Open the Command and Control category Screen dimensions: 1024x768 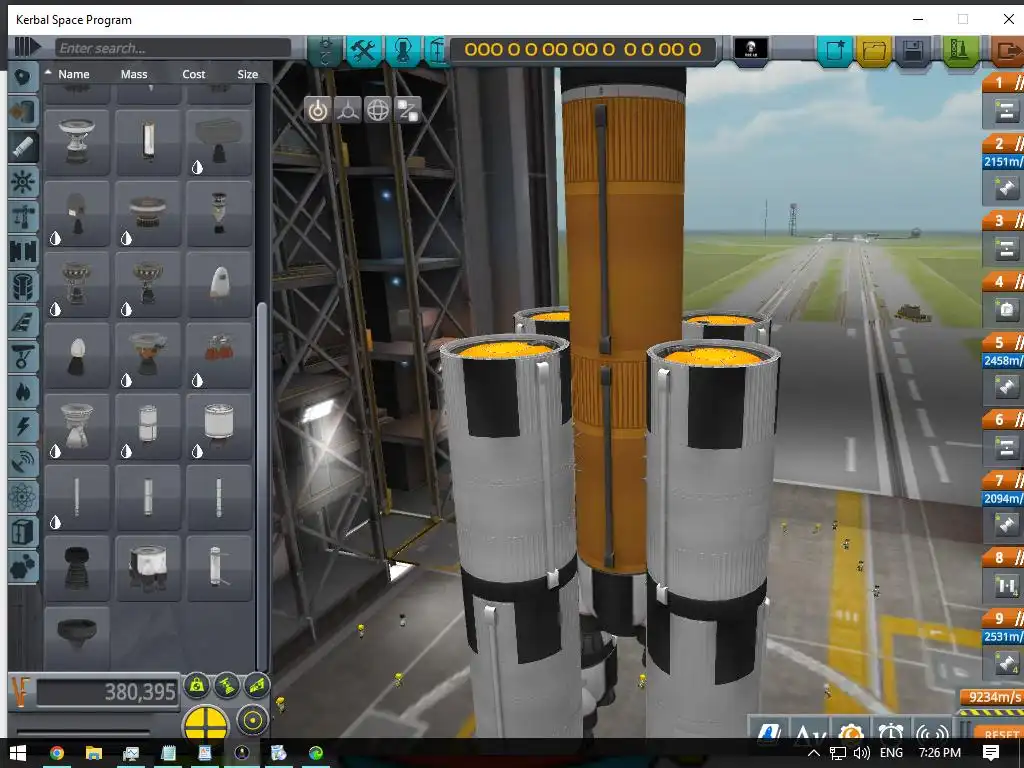tap(24, 182)
